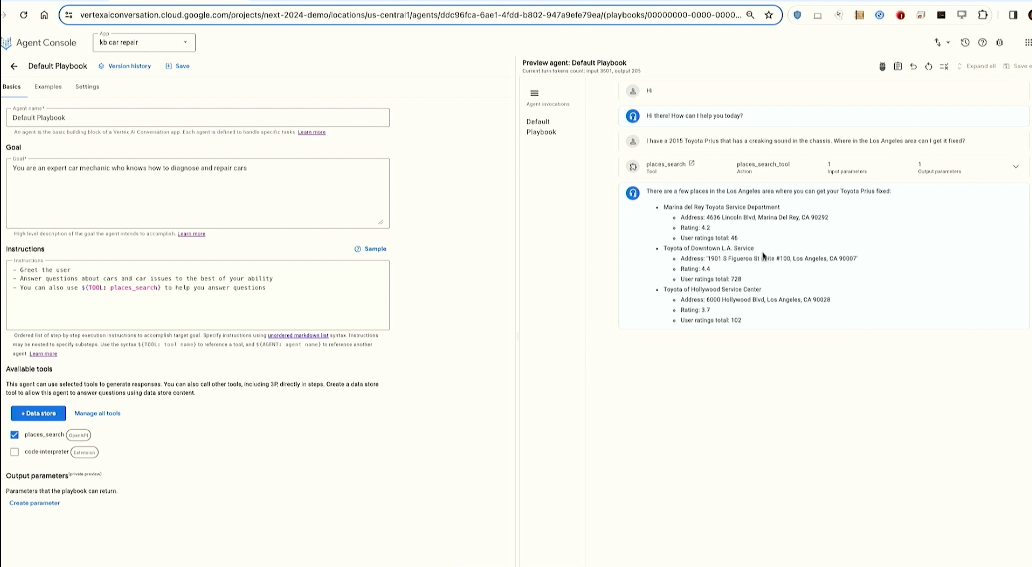
Task: Open site information icon in address bar
Action: click(69, 15)
